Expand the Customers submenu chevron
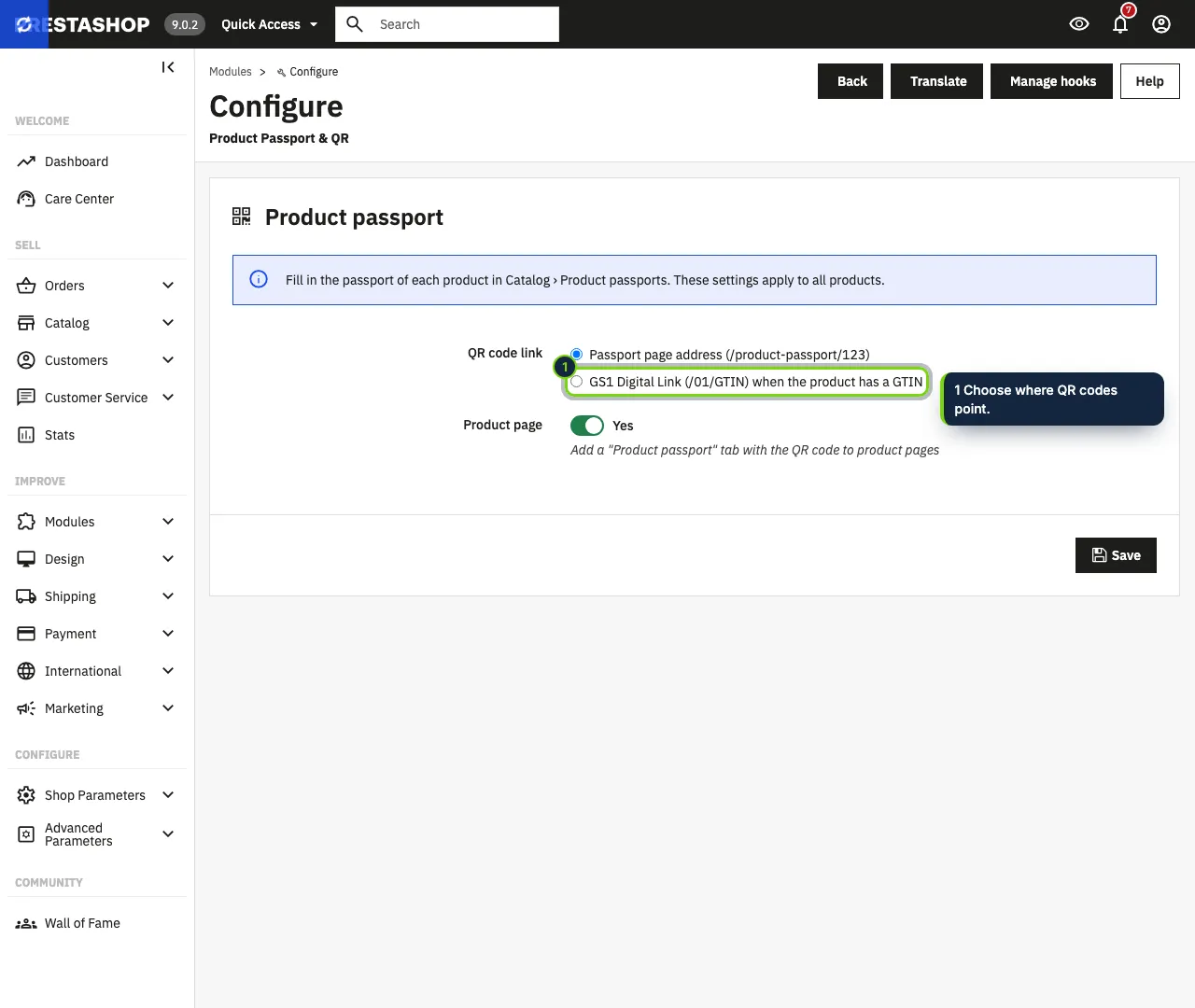 click(168, 360)
